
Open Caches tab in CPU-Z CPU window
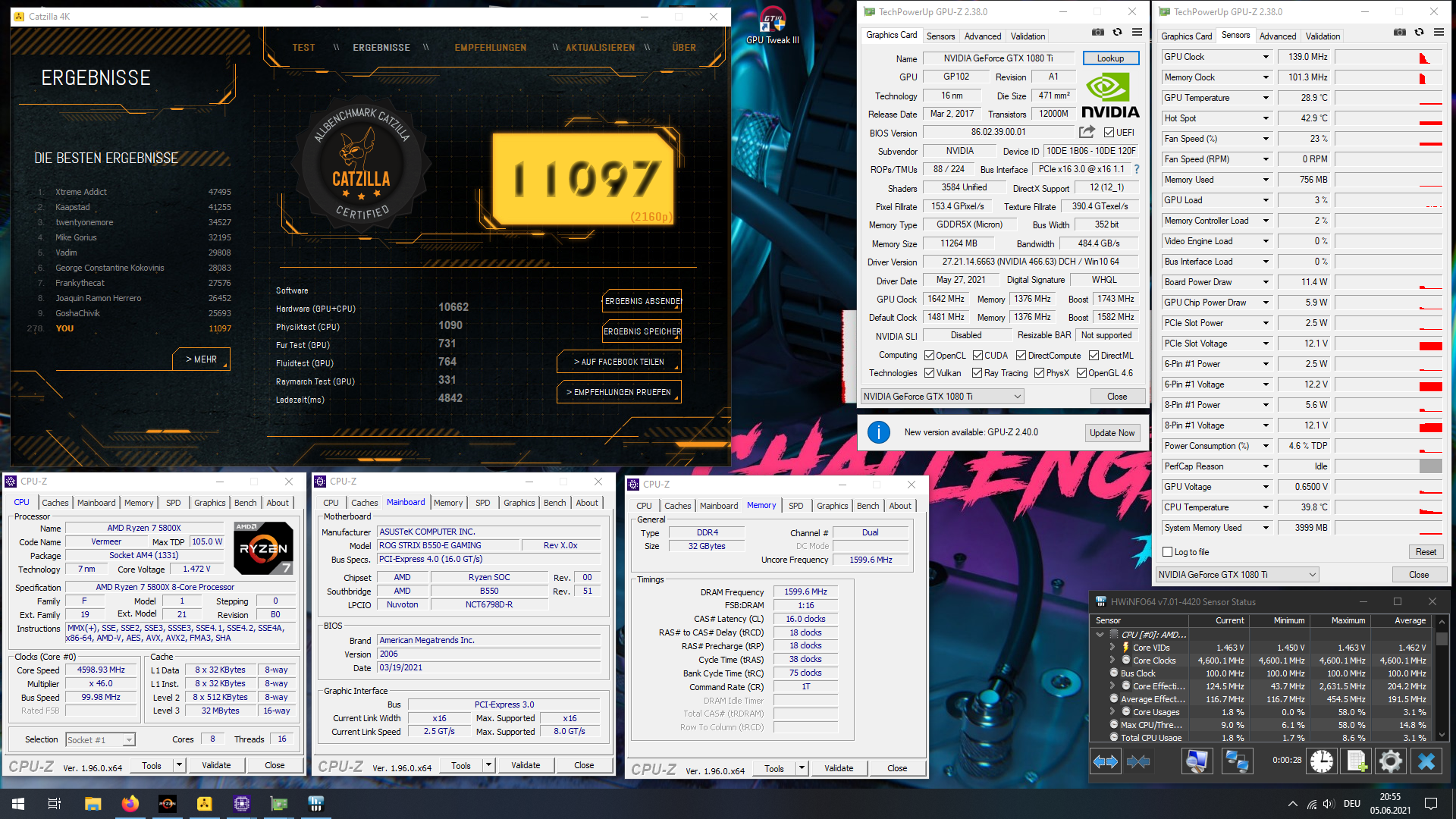click(x=55, y=503)
